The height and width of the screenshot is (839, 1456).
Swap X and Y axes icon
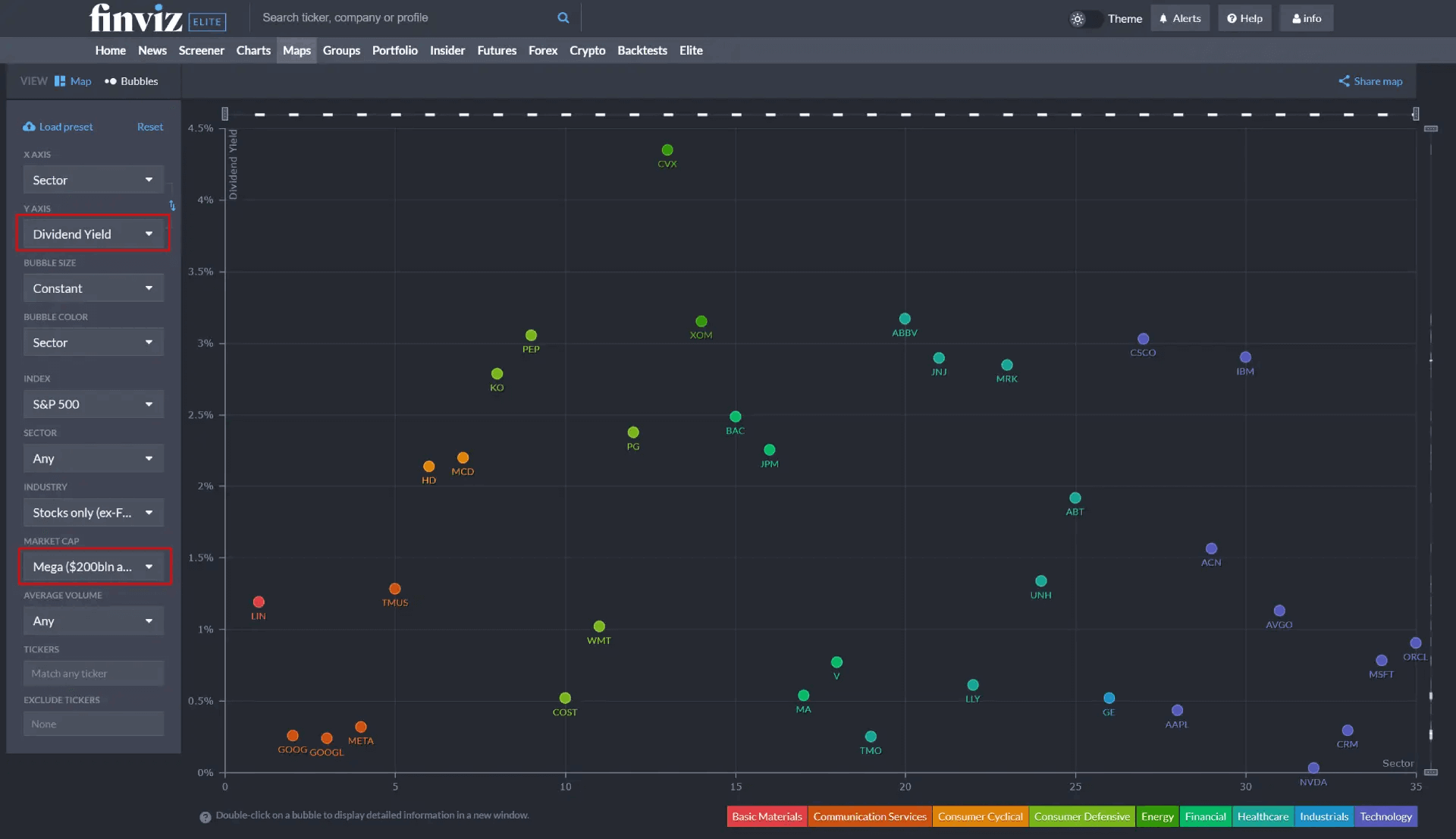point(172,206)
